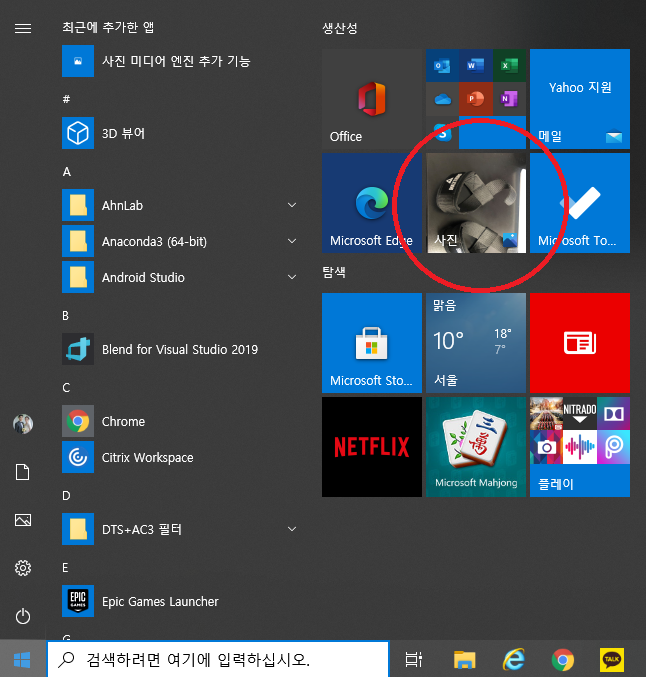Open Skype in the Office tile group

442,133
